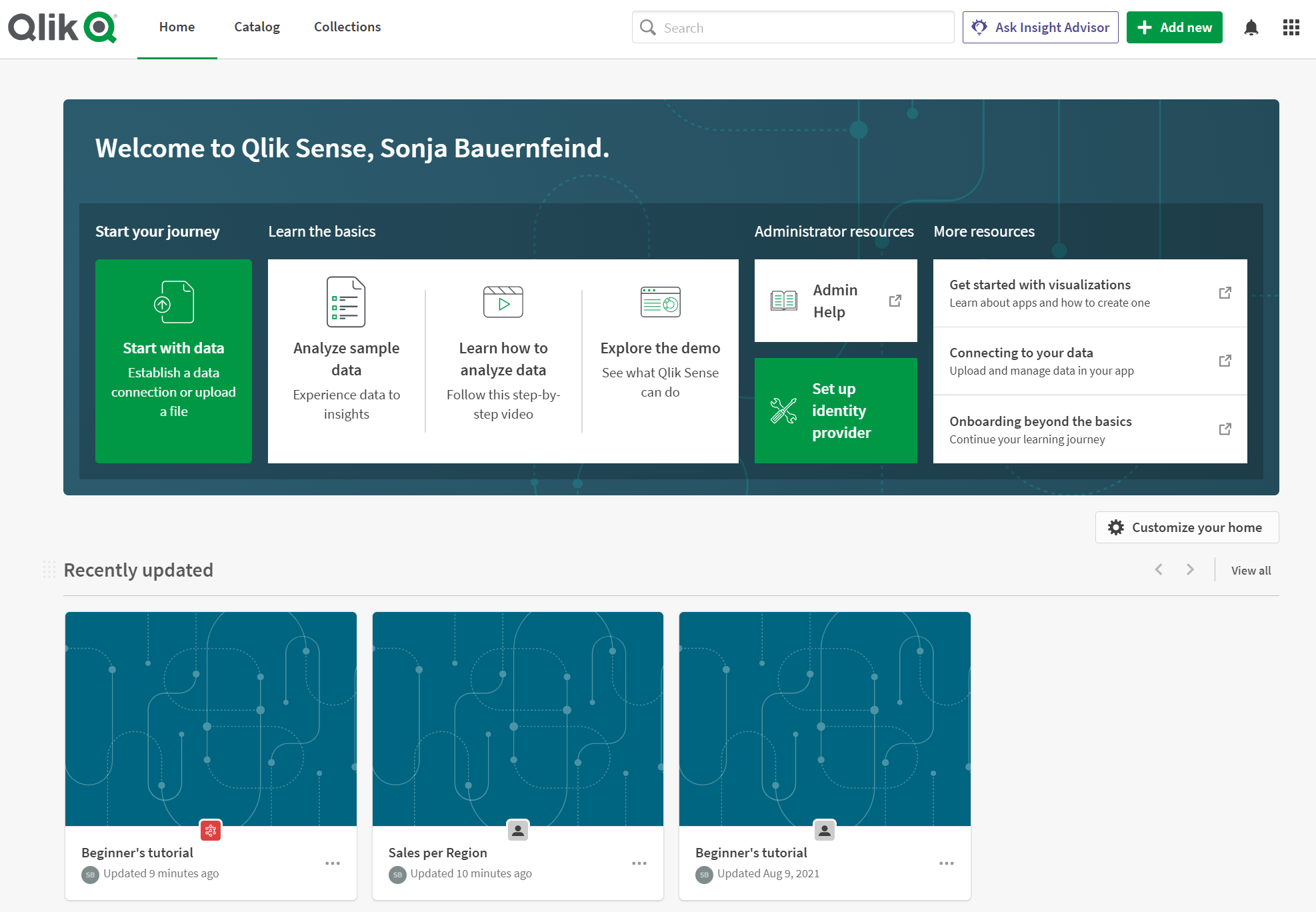This screenshot has height=912, width=1316.
Task: Open the Admin Help external link icon
Action: [895, 301]
